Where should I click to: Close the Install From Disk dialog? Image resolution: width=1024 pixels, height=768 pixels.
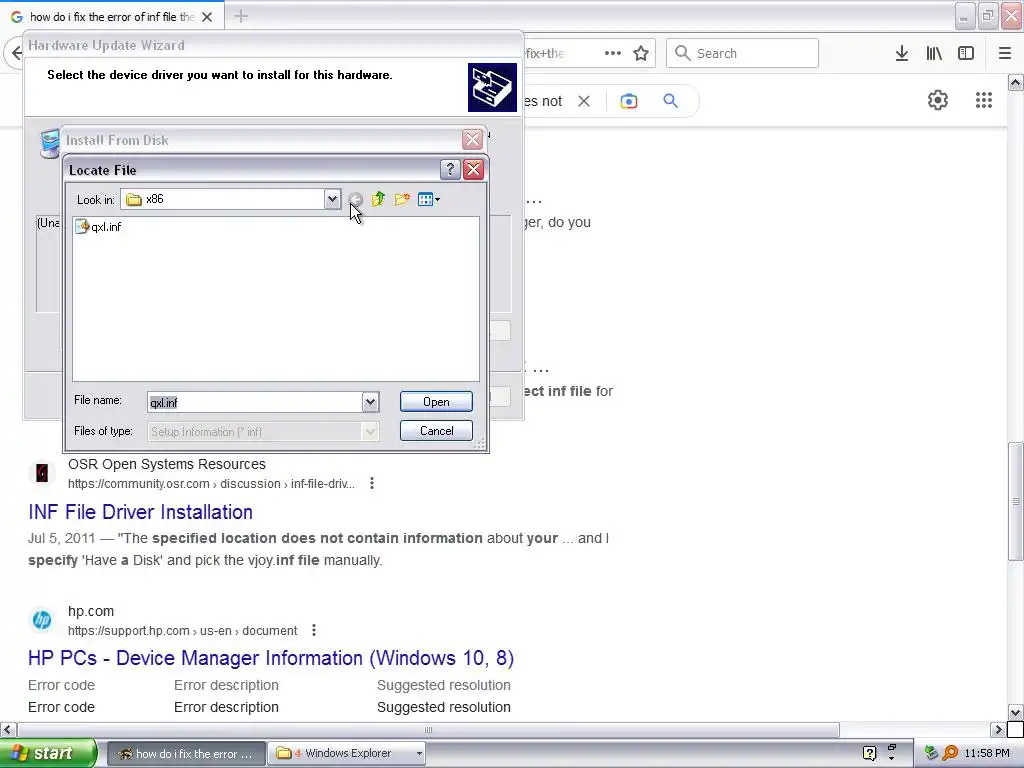tap(472, 139)
